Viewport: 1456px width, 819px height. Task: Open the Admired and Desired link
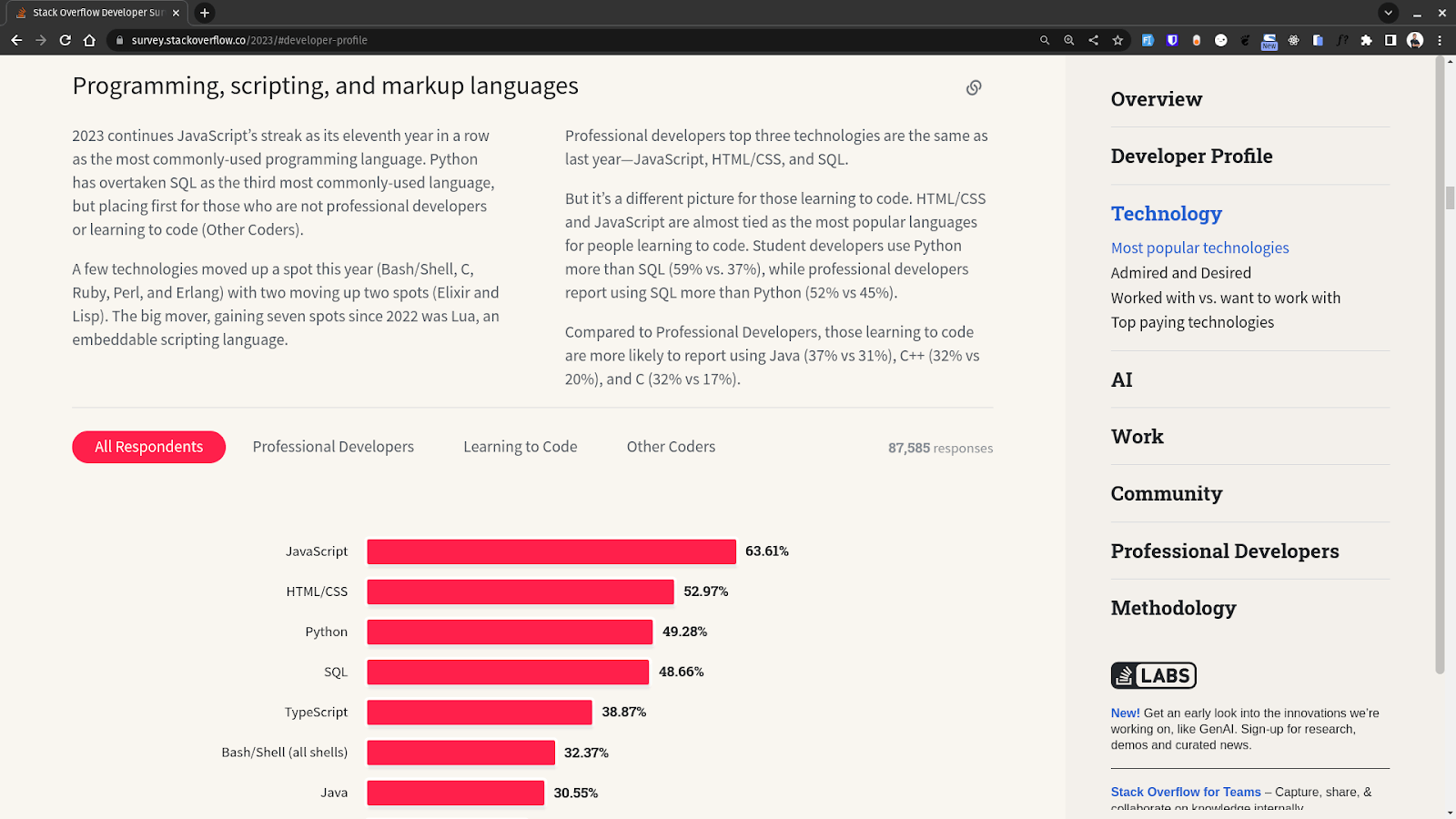coord(1180,273)
